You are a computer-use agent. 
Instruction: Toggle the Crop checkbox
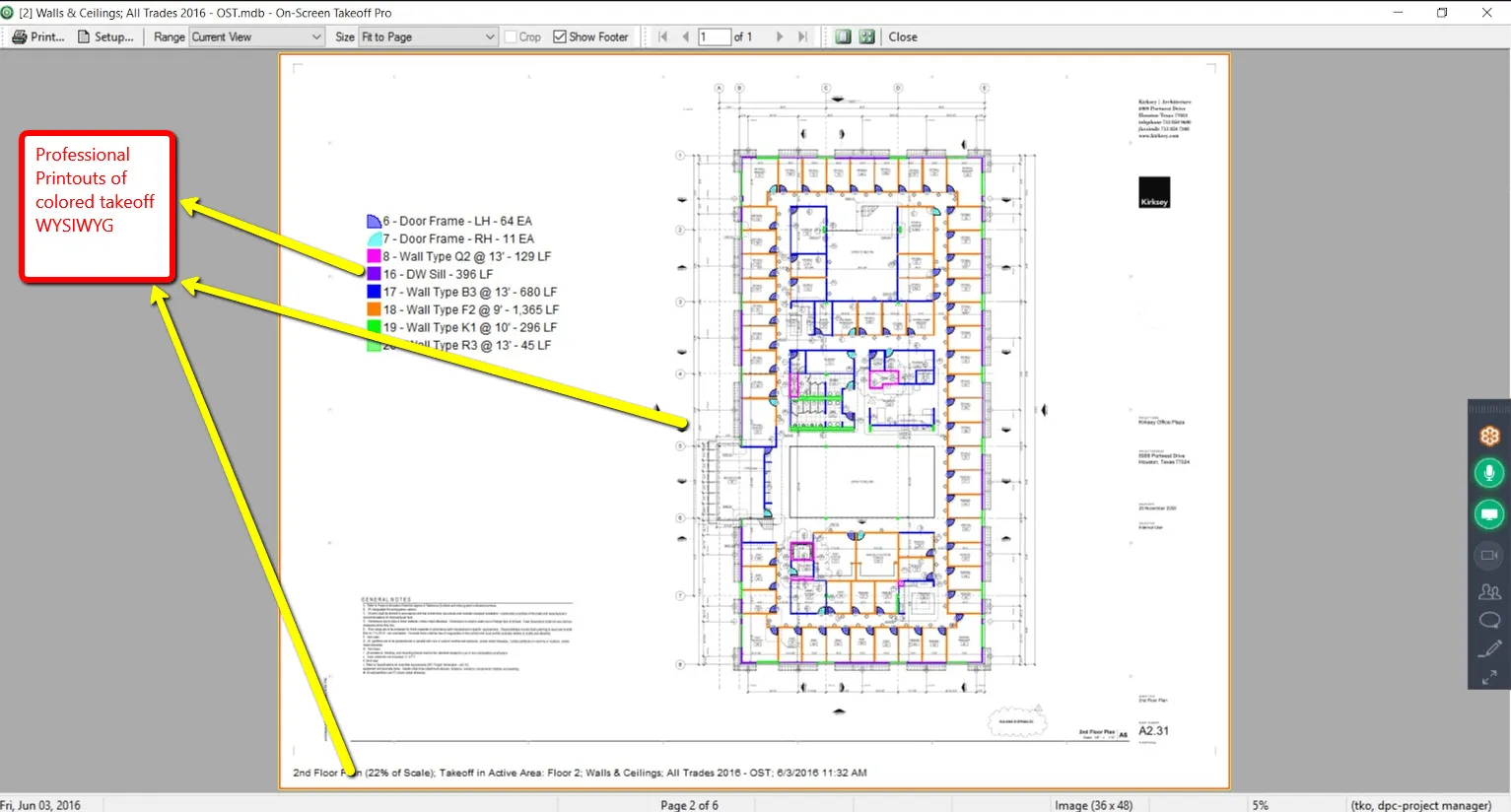[511, 36]
